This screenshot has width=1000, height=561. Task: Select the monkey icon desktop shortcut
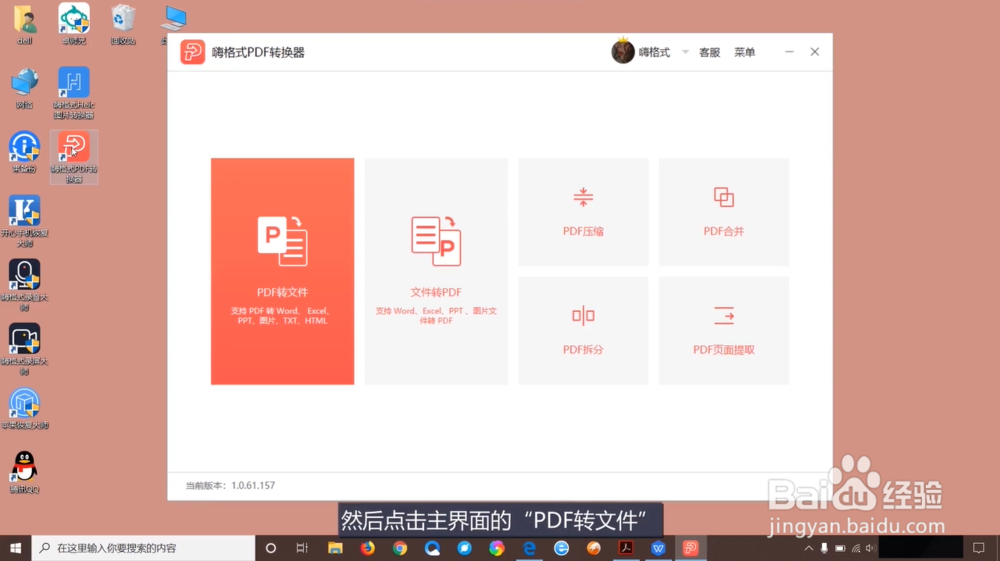point(74,25)
